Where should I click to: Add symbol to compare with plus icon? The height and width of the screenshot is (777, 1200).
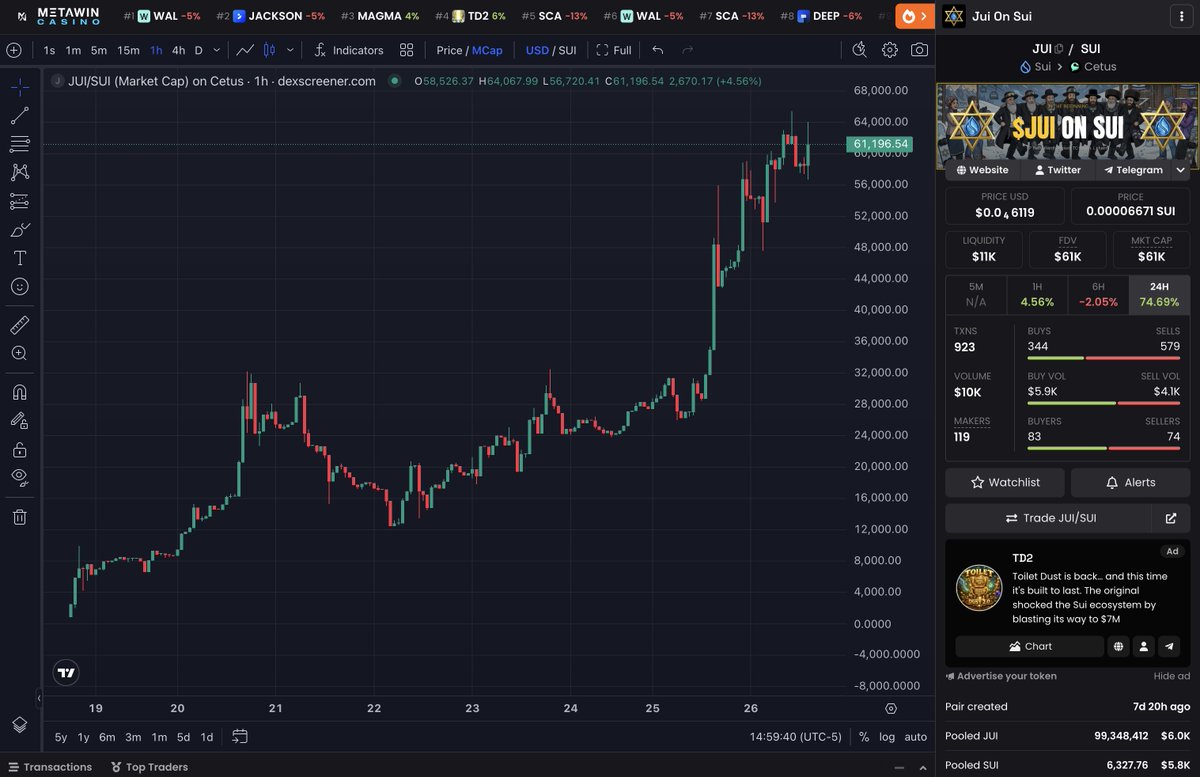[14, 50]
